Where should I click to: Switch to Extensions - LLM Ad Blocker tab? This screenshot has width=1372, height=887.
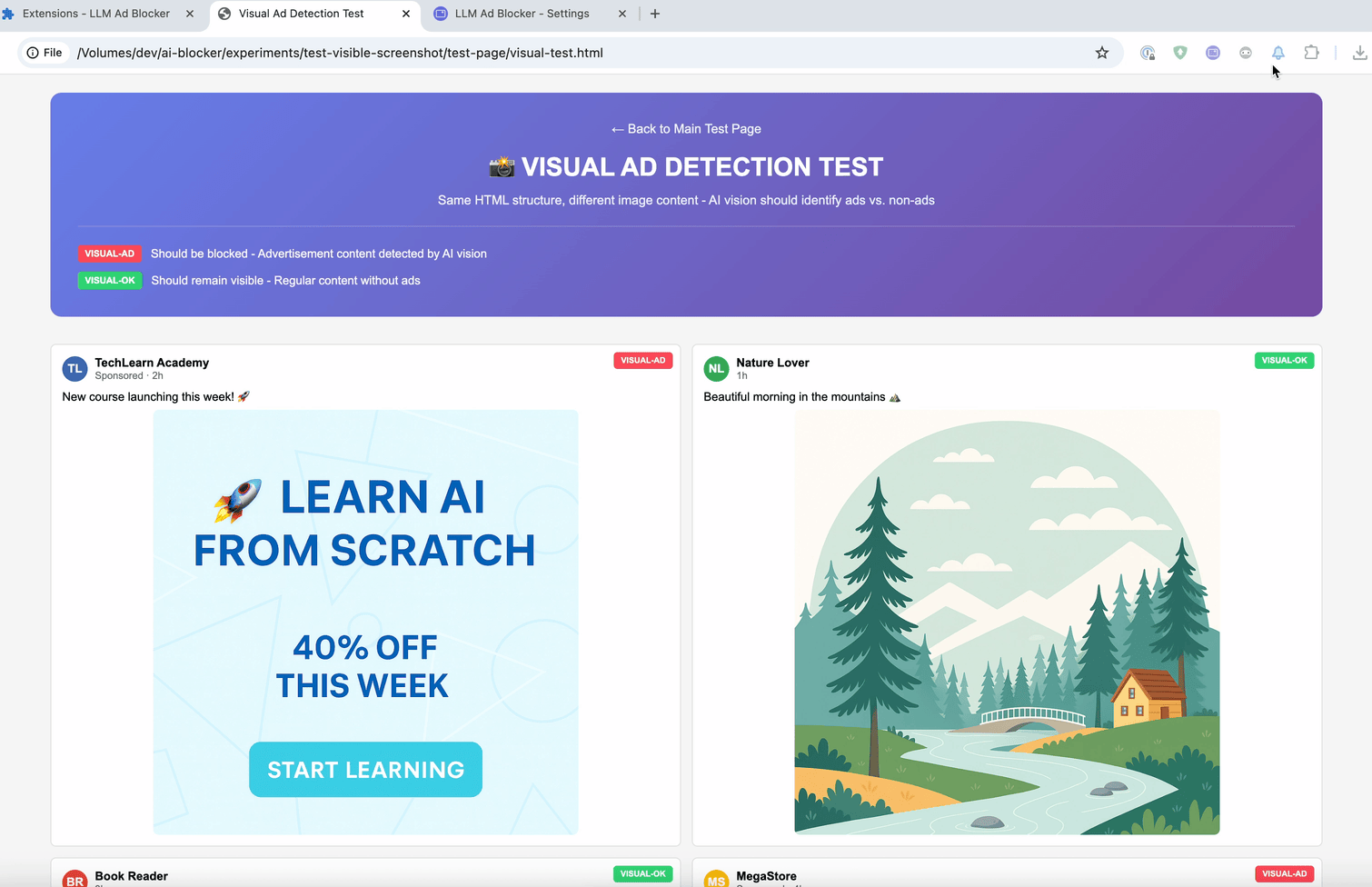coord(95,14)
